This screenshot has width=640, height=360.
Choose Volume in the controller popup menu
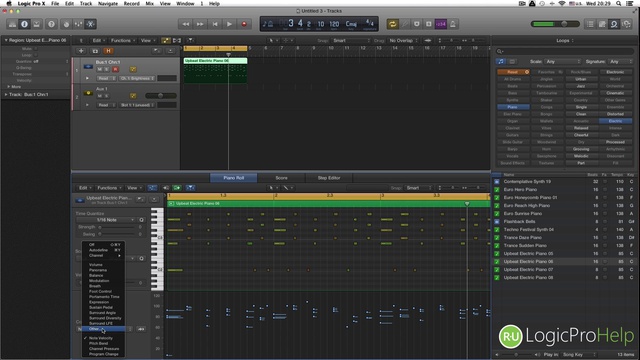(x=103, y=265)
